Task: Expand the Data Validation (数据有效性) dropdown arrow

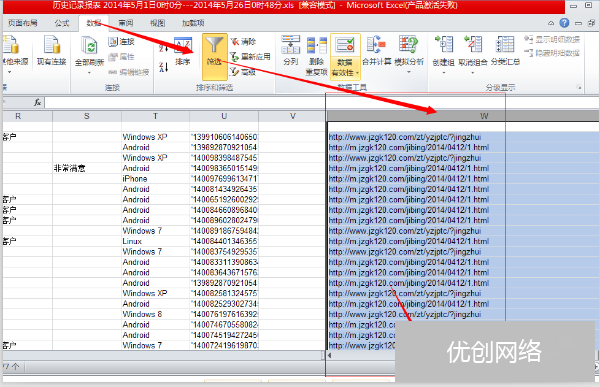Action: pyautogui.click(x=357, y=73)
